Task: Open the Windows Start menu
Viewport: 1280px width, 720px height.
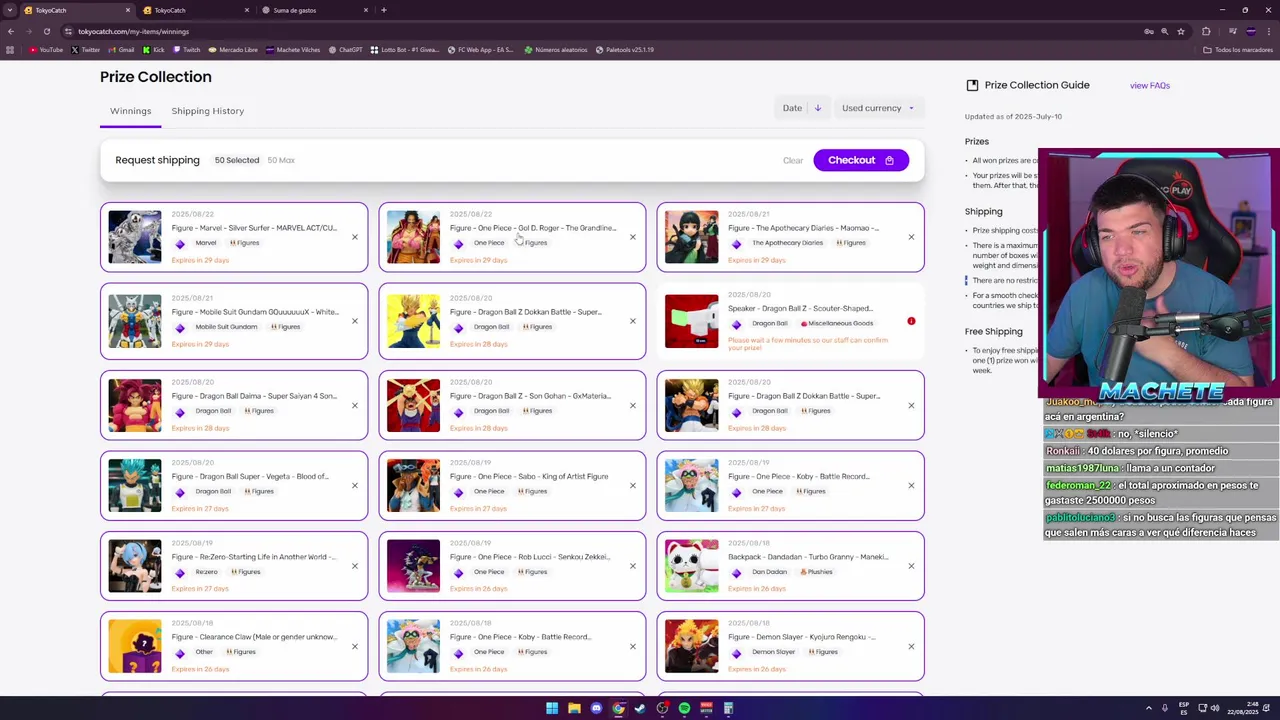Action: (552, 708)
